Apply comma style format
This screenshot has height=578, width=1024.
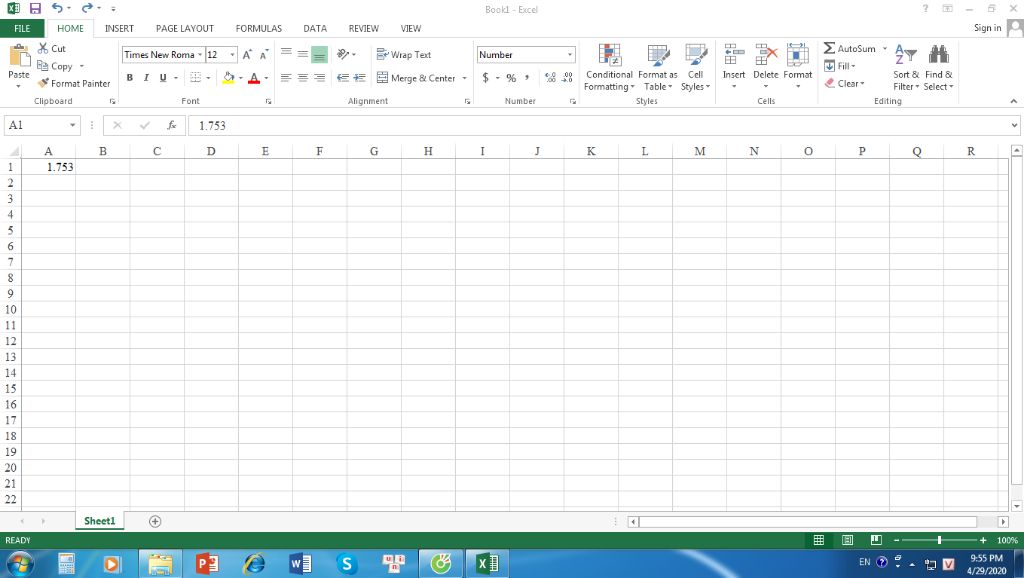point(526,78)
